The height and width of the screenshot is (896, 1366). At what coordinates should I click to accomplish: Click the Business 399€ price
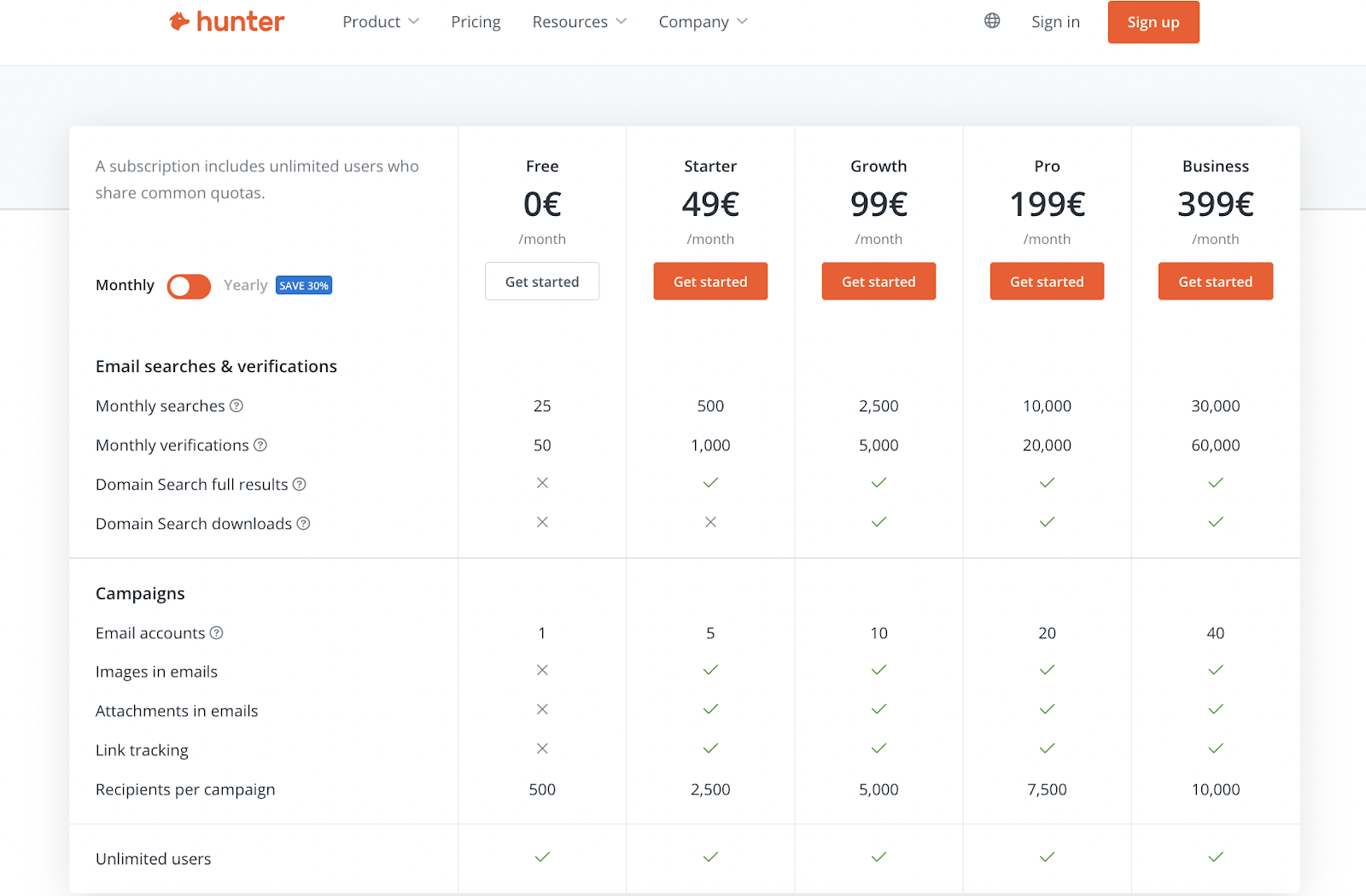coord(1216,204)
